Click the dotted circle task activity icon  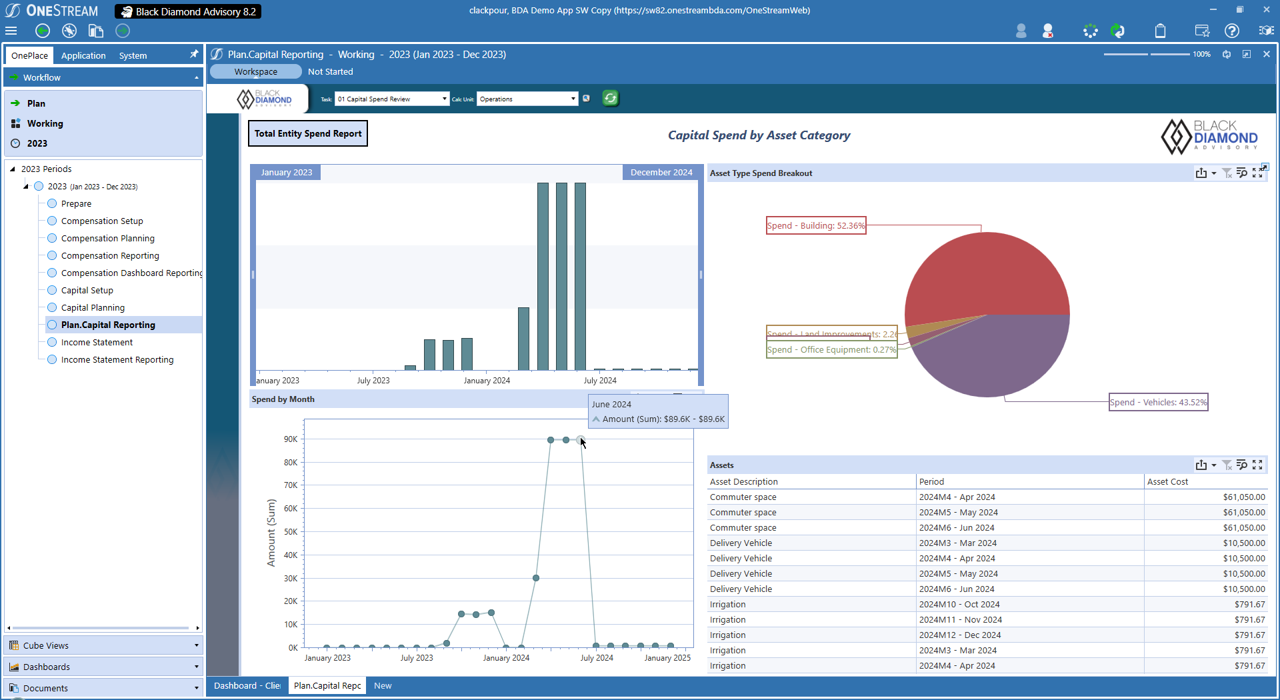pos(1090,31)
